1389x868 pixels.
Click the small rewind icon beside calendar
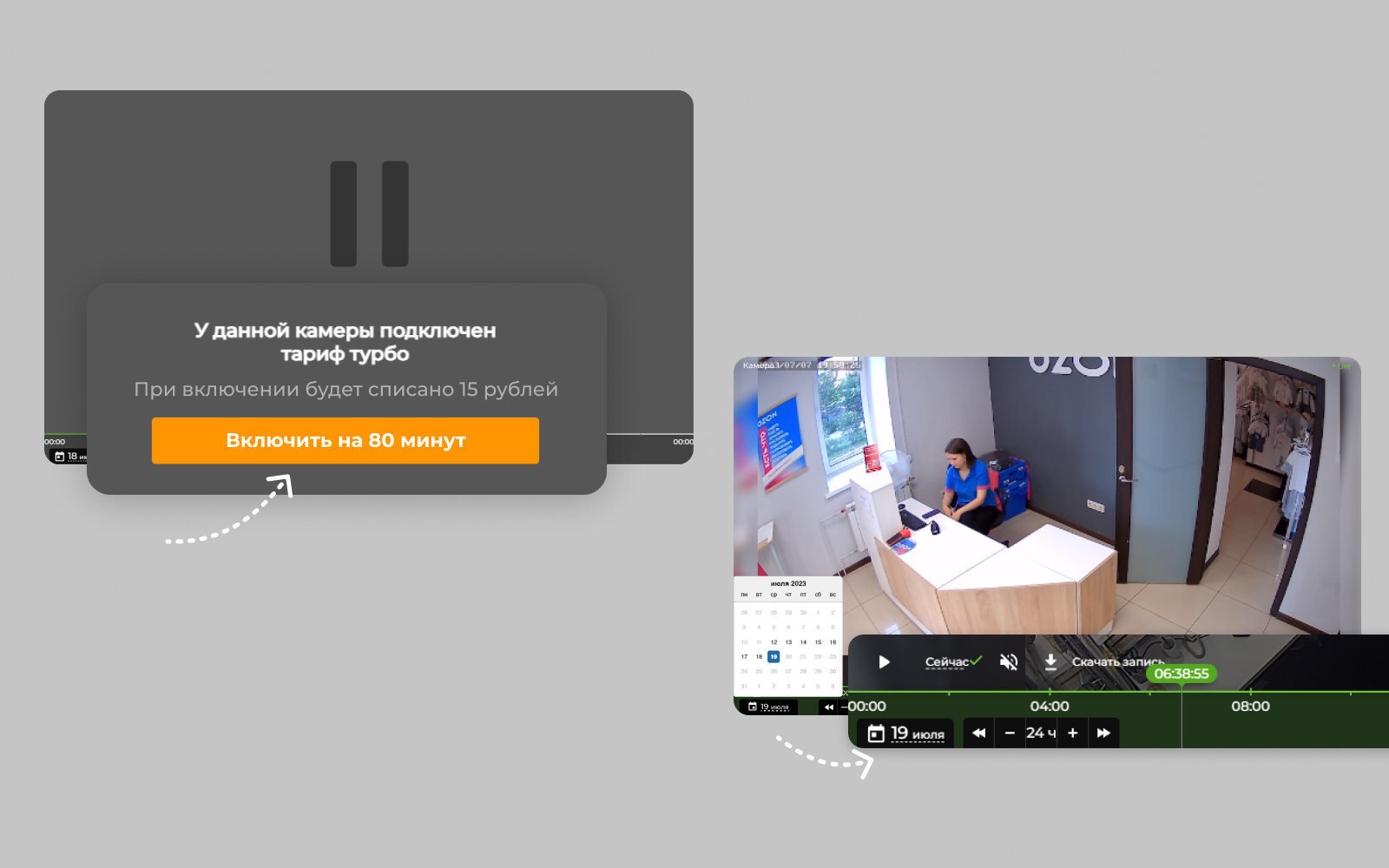click(829, 707)
